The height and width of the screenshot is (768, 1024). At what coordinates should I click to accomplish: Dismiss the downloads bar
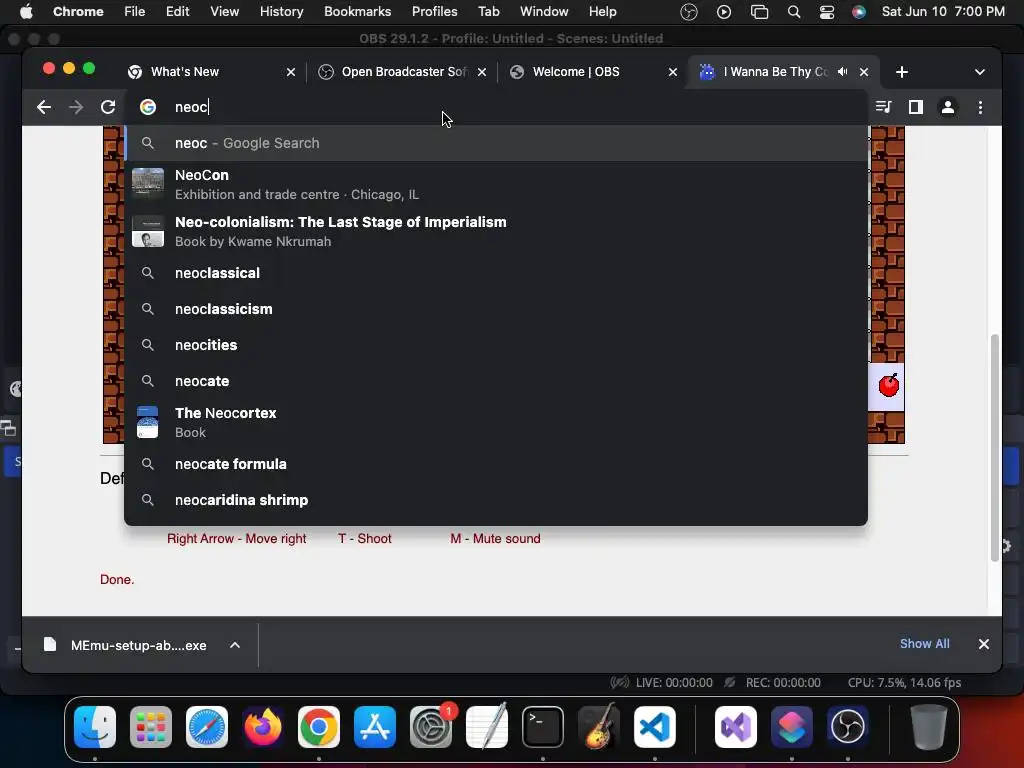coord(984,644)
